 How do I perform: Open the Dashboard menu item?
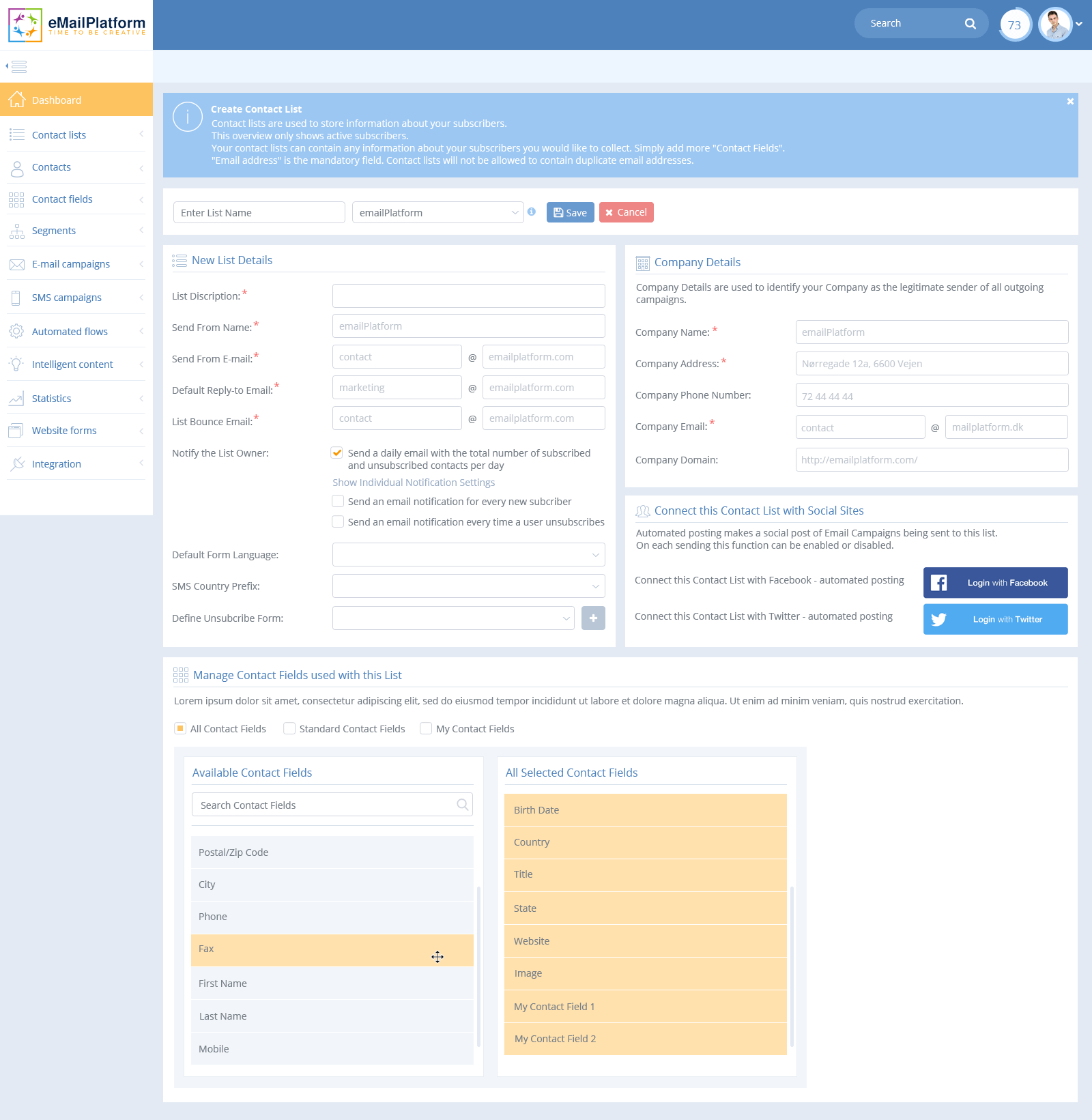[76, 100]
